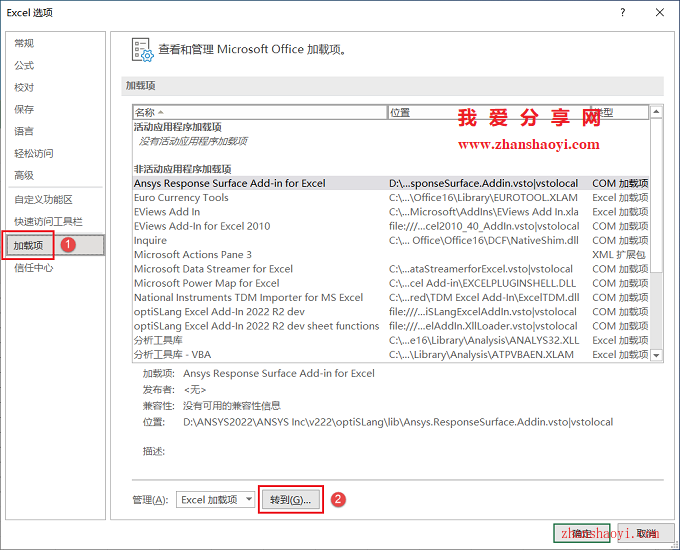Click the ATPVBAEN.XLAM location cell
The height and width of the screenshot is (550, 680).
pyautogui.click(x=481, y=355)
